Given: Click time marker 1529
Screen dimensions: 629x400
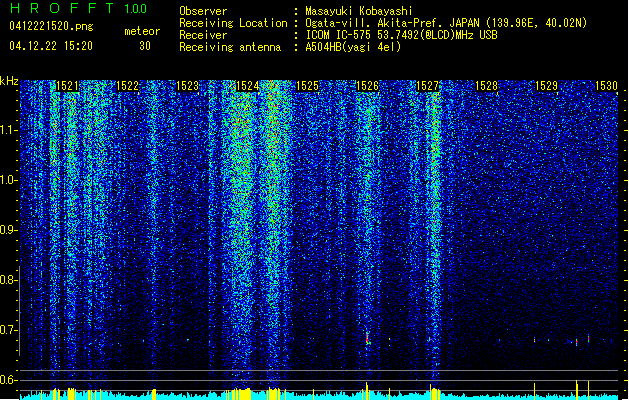Looking at the screenshot, I should 547,86.
